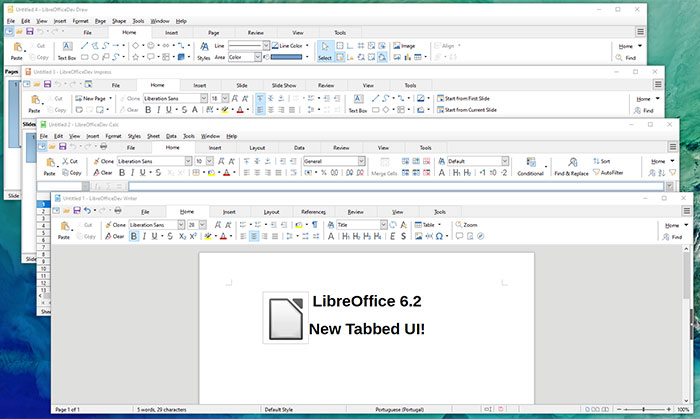The image size is (700, 419).
Task: Click the red font color icon in Writer
Action: tap(223, 236)
